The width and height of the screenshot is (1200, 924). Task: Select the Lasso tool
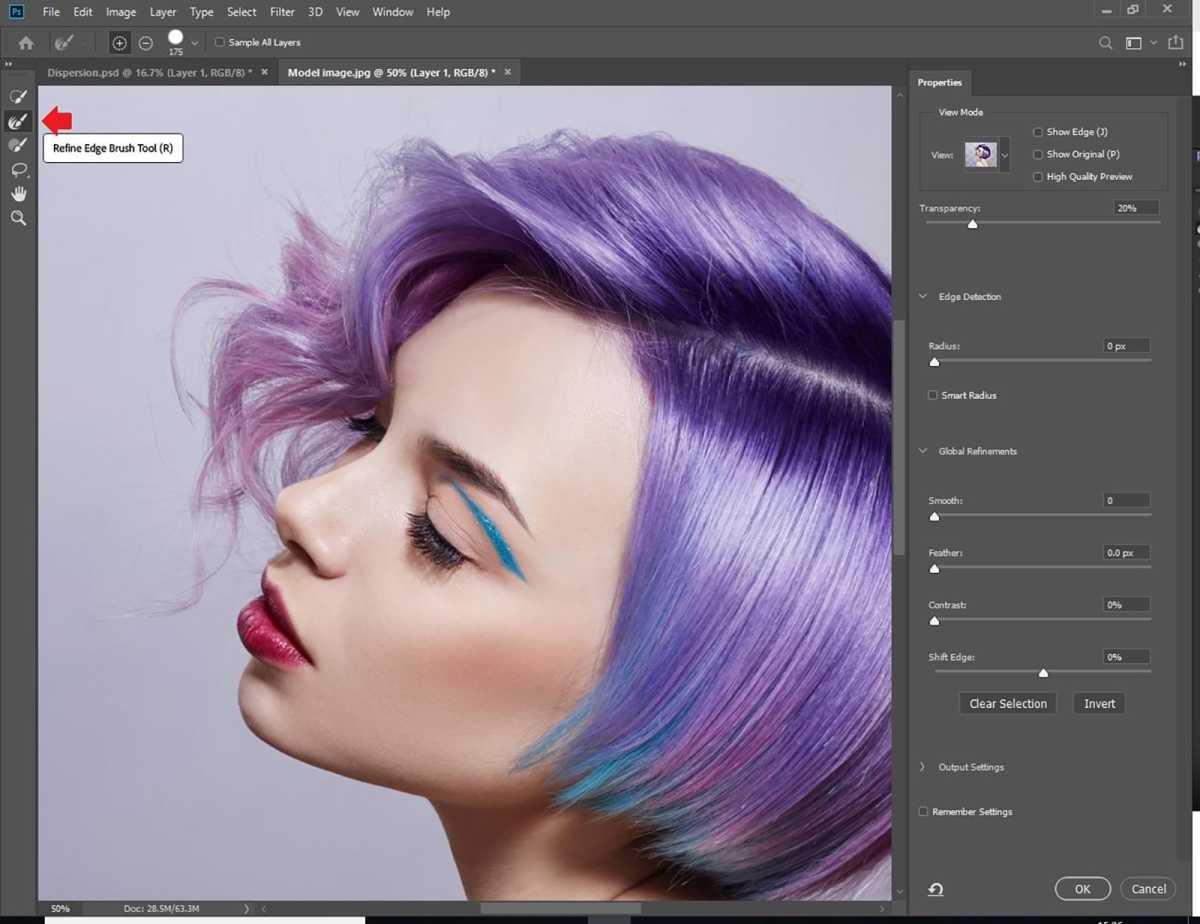(x=18, y=170)
